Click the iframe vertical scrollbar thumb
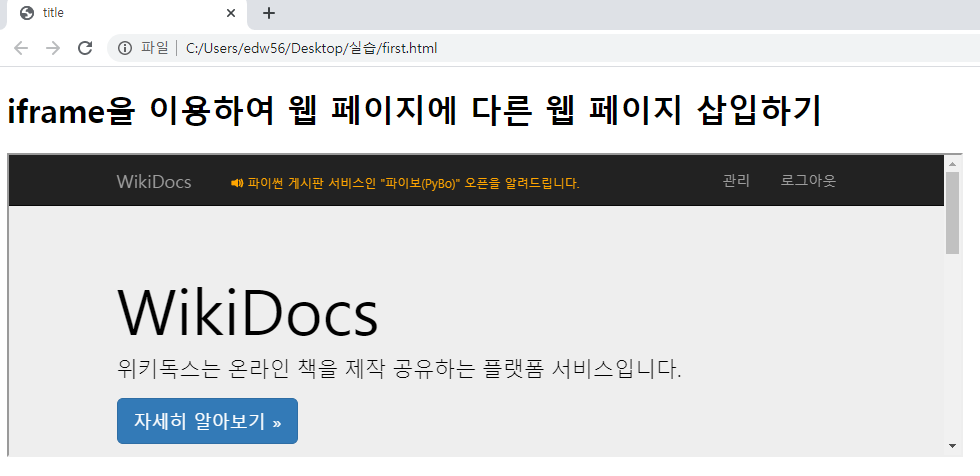The width and height of the screenshot is (980, 476). click(x=952, y=213)
